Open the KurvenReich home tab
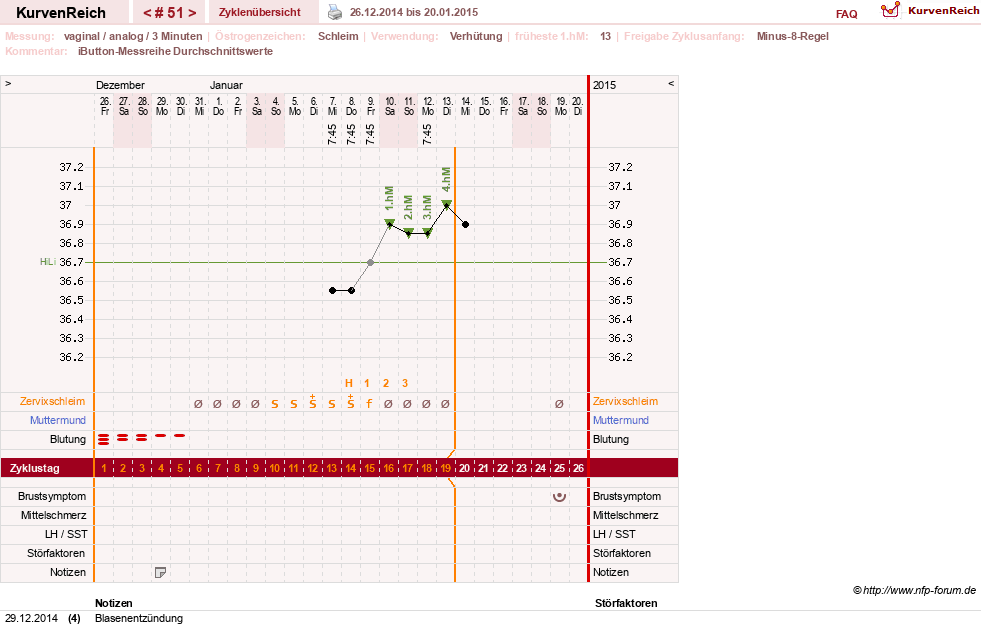The height and width of the screenshot is (642, 981). (61, 13)
